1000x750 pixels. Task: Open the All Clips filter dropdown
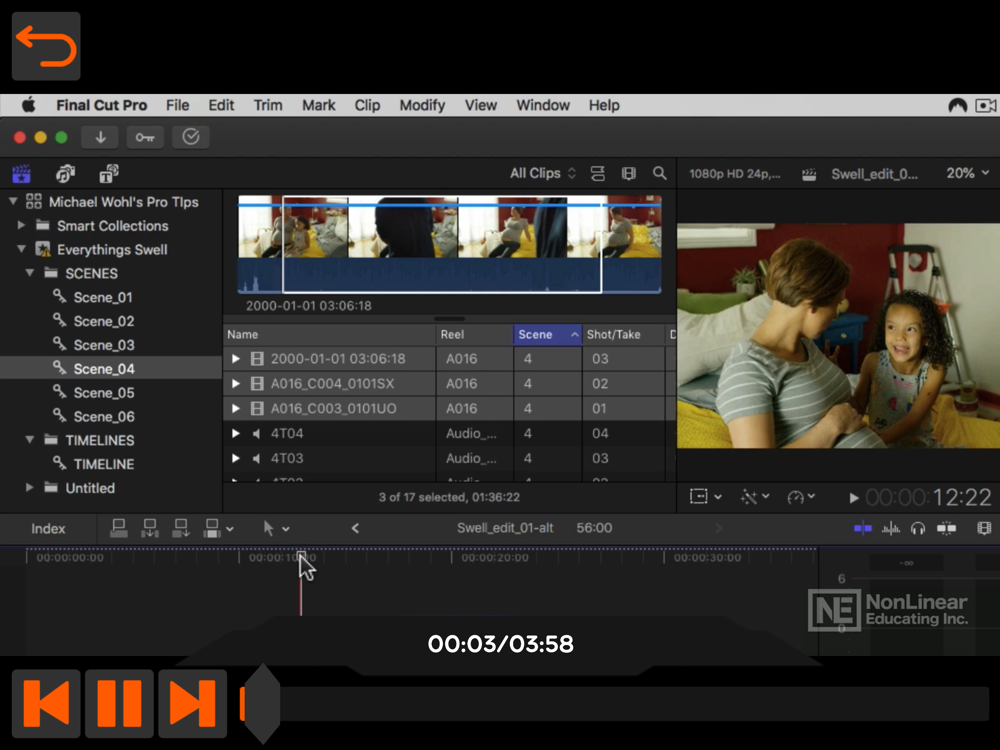(x=543, y=173)
